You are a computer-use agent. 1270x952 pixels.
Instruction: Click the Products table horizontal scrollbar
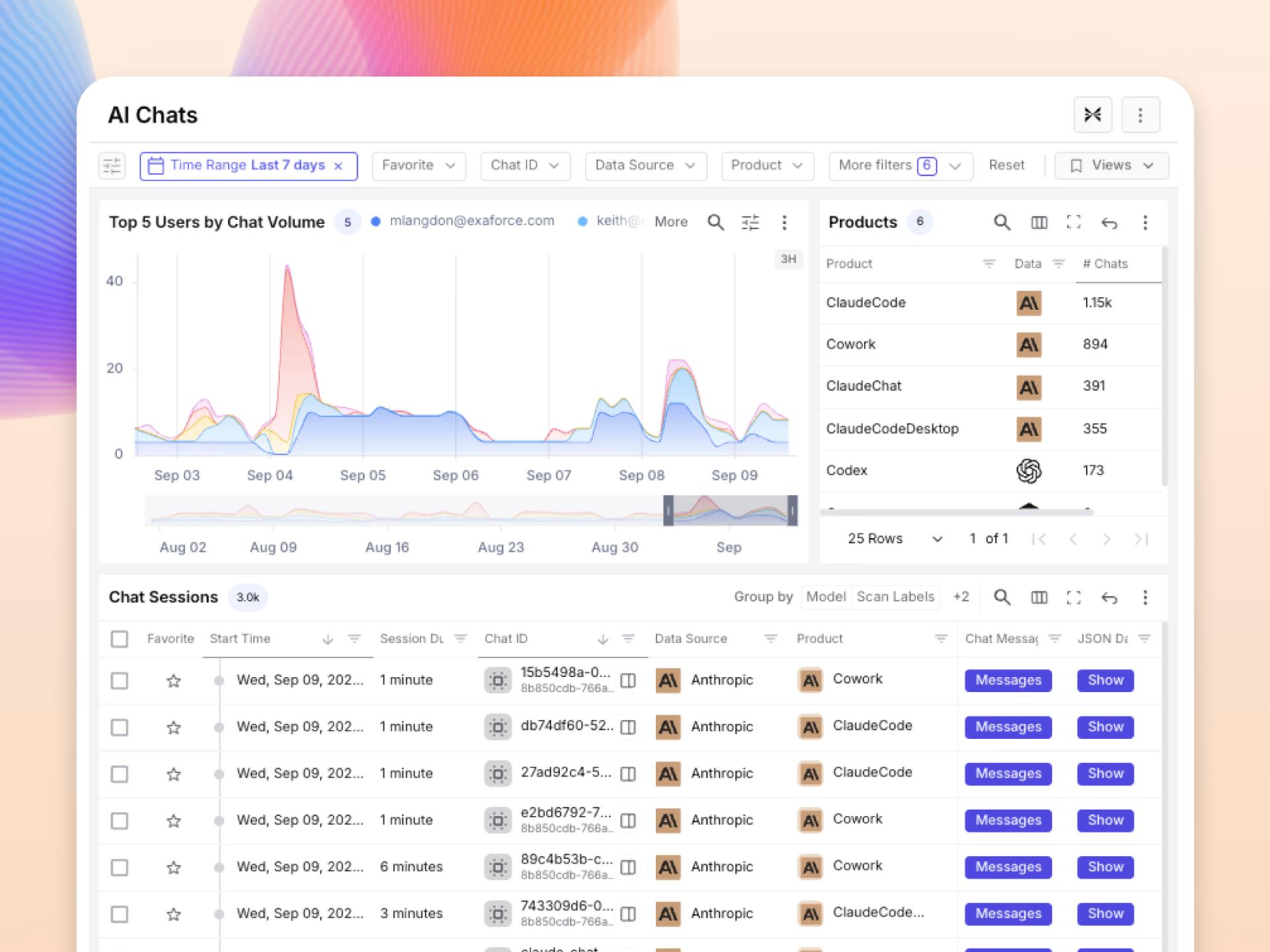click(x=956, y=512)
